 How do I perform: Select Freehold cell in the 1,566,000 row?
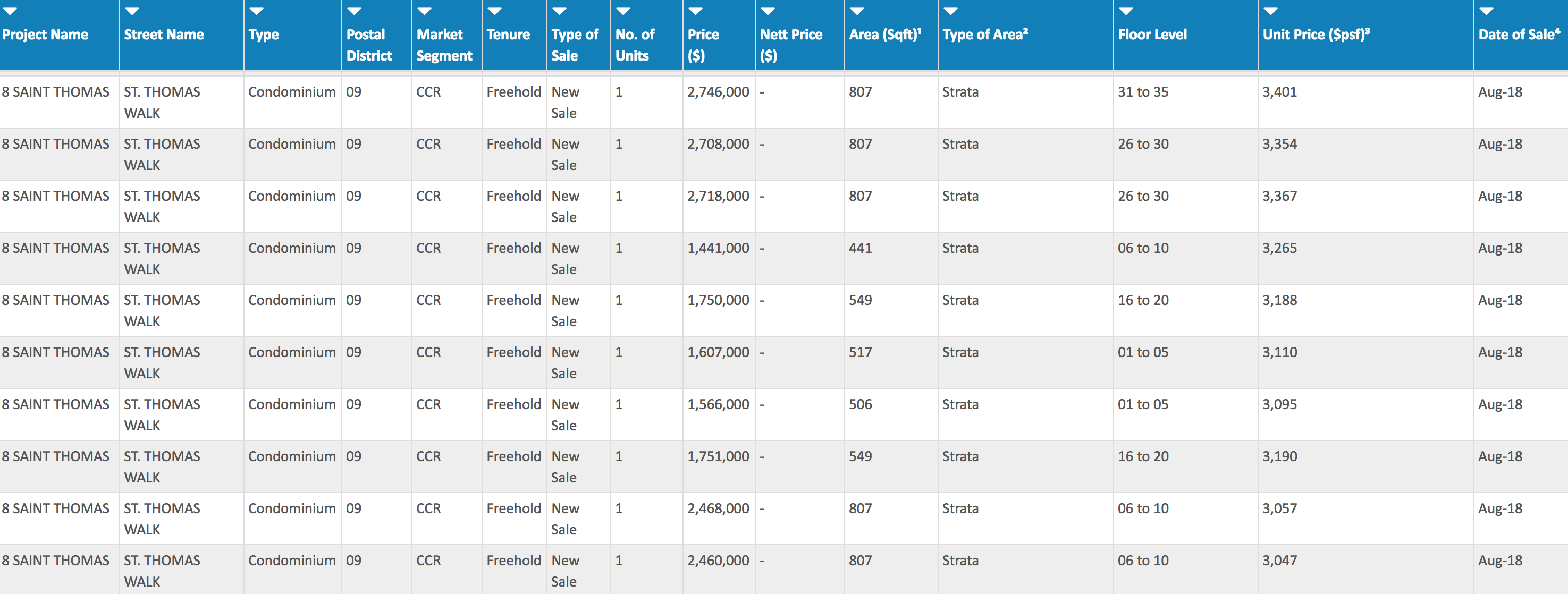point(513,404)
